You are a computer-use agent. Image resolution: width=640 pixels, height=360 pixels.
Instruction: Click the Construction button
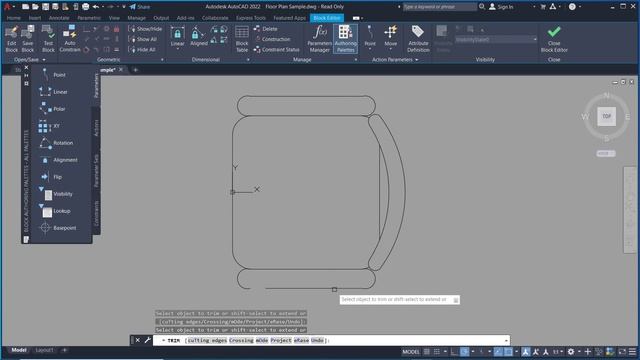pyautogui.click(x=272, y=39)
